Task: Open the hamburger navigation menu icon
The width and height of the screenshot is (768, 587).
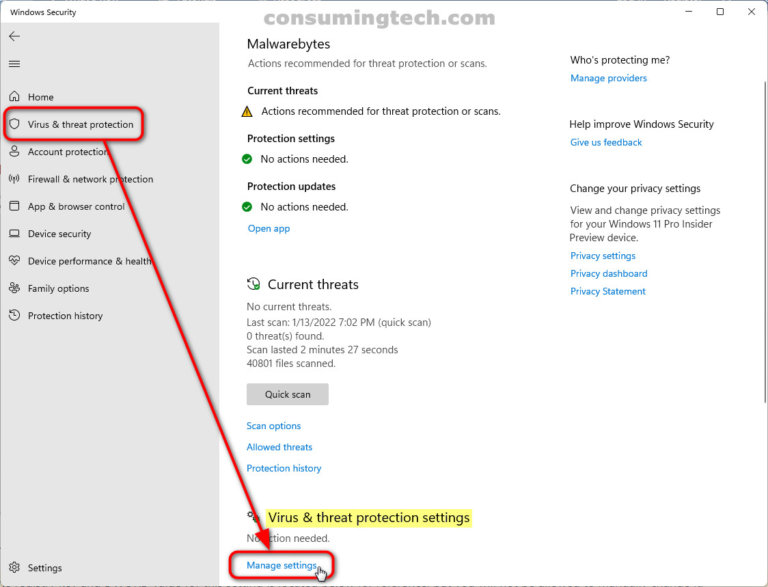Action: [14, 64]
